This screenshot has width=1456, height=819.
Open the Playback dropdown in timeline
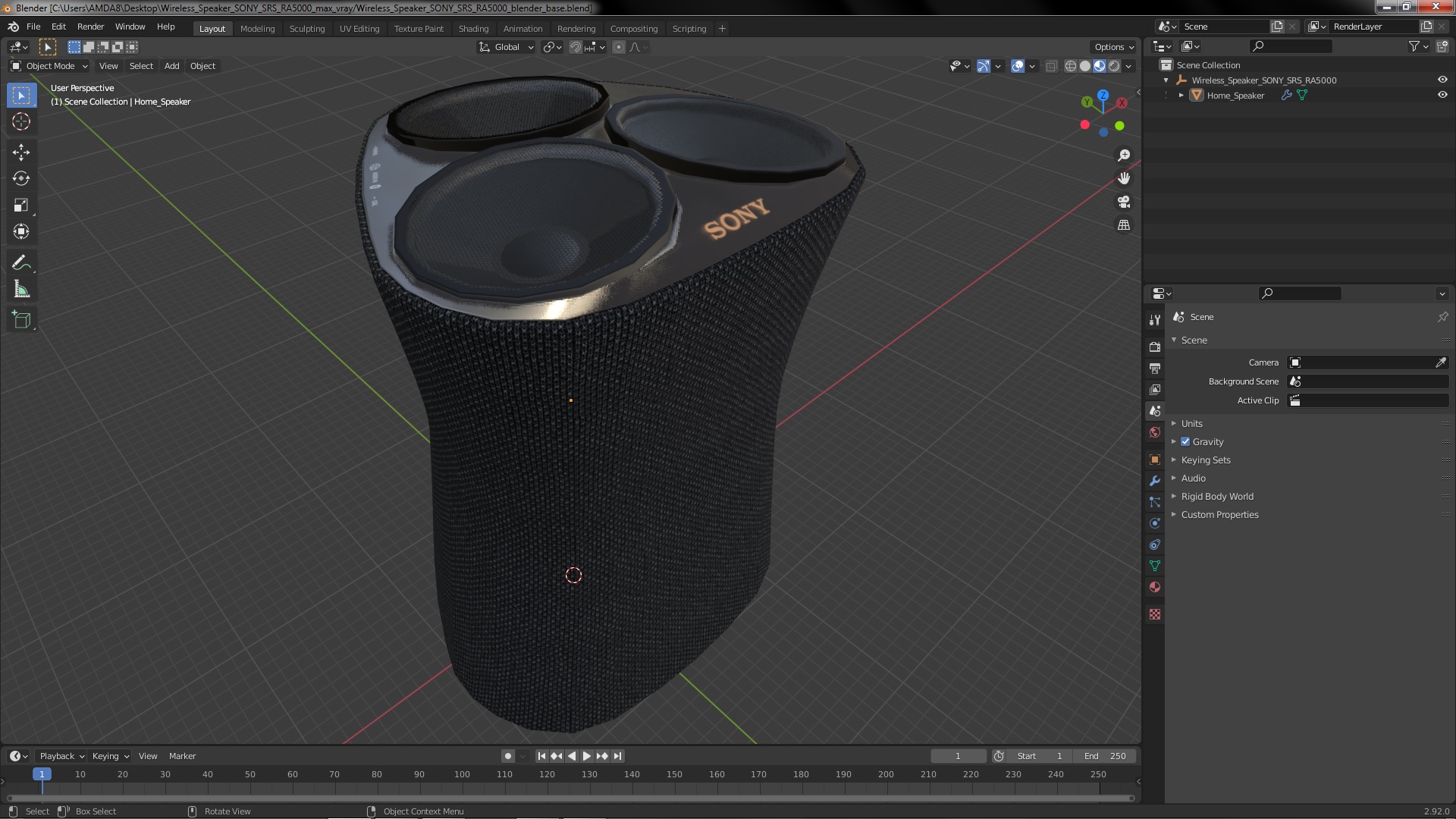[61, 756]
